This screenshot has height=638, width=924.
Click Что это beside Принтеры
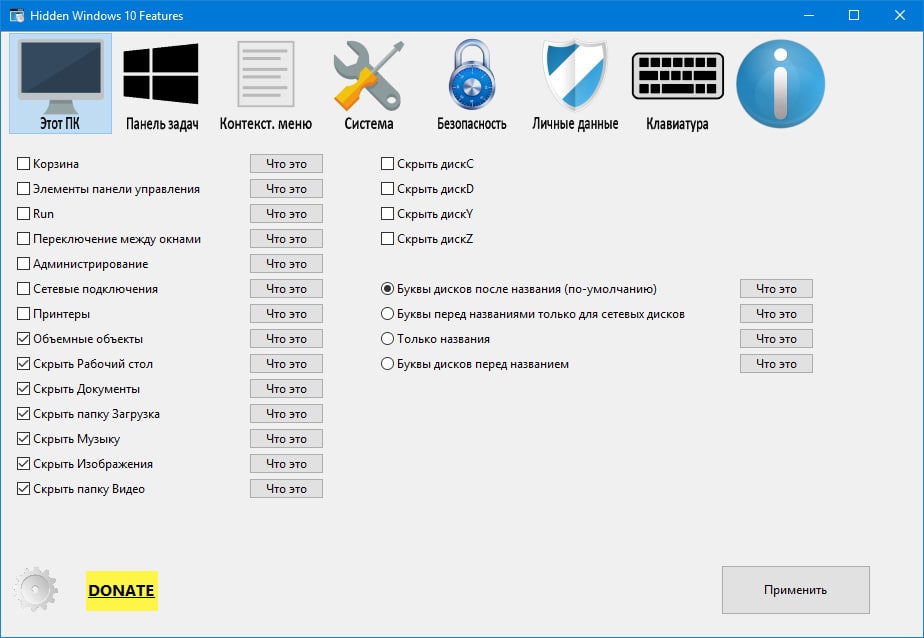click(x=286, y=314)
